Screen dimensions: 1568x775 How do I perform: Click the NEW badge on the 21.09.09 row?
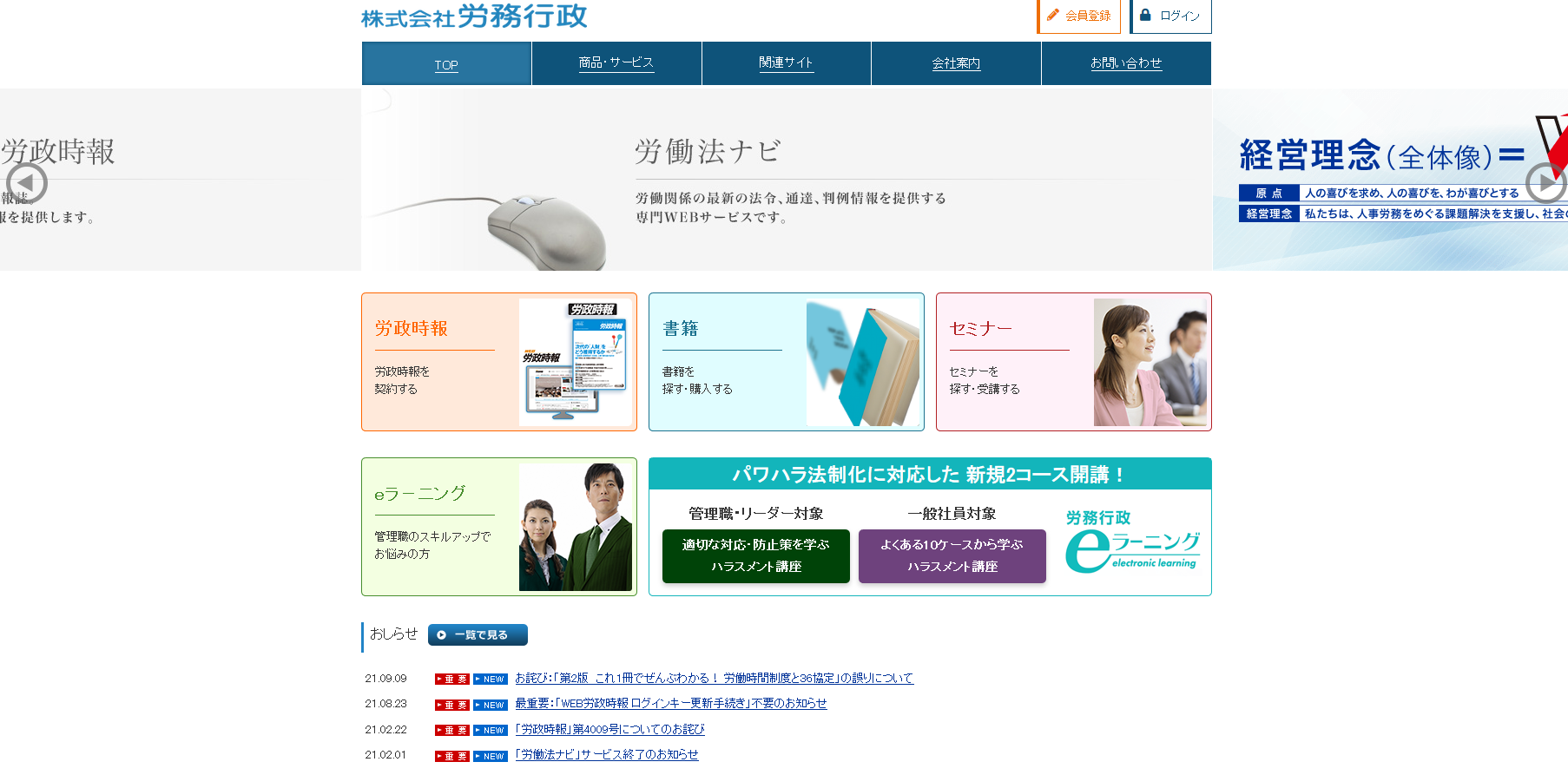point(491,680)
